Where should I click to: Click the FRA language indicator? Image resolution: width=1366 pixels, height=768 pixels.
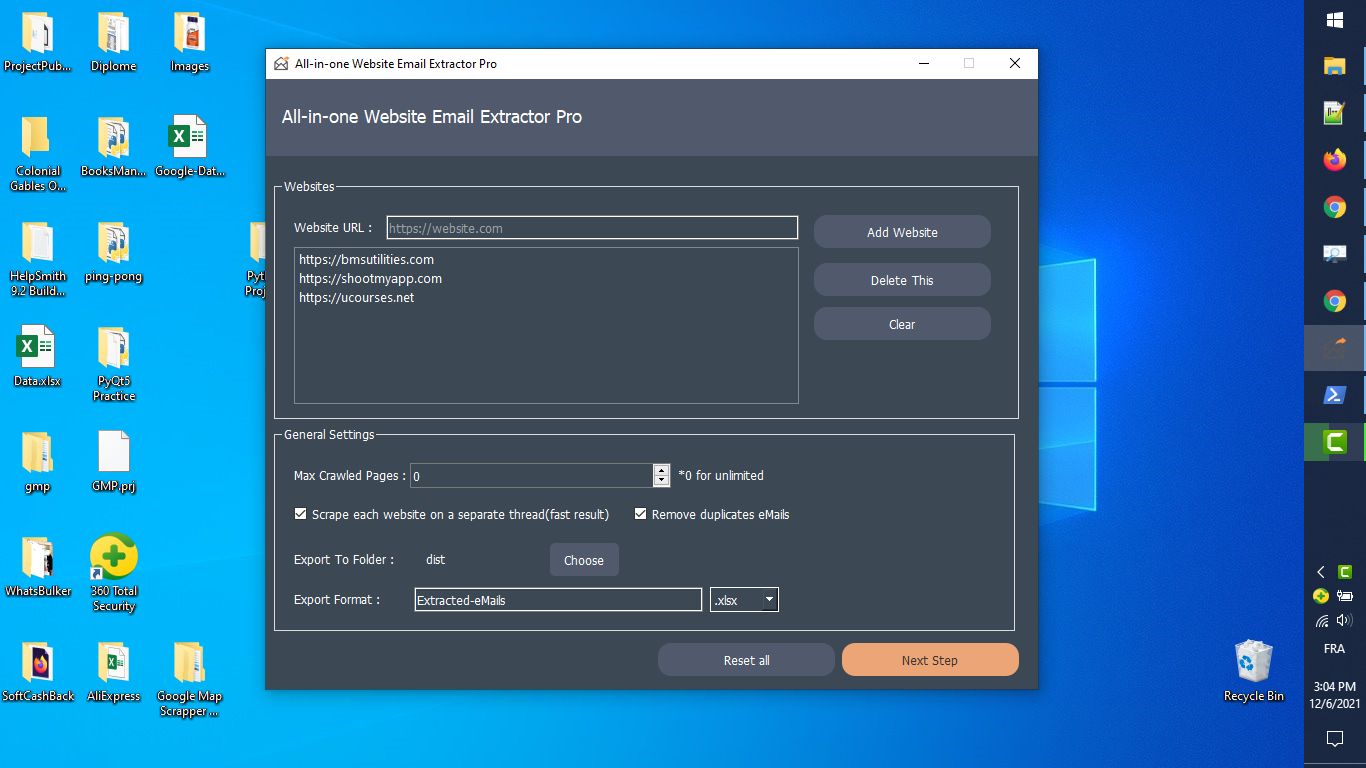pyautogui.click(x=1334, y=649)
